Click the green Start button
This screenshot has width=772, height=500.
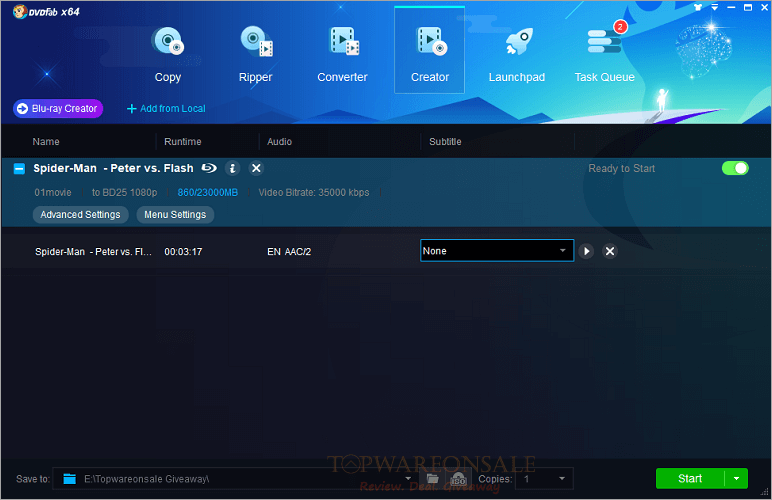click(690, 478)
